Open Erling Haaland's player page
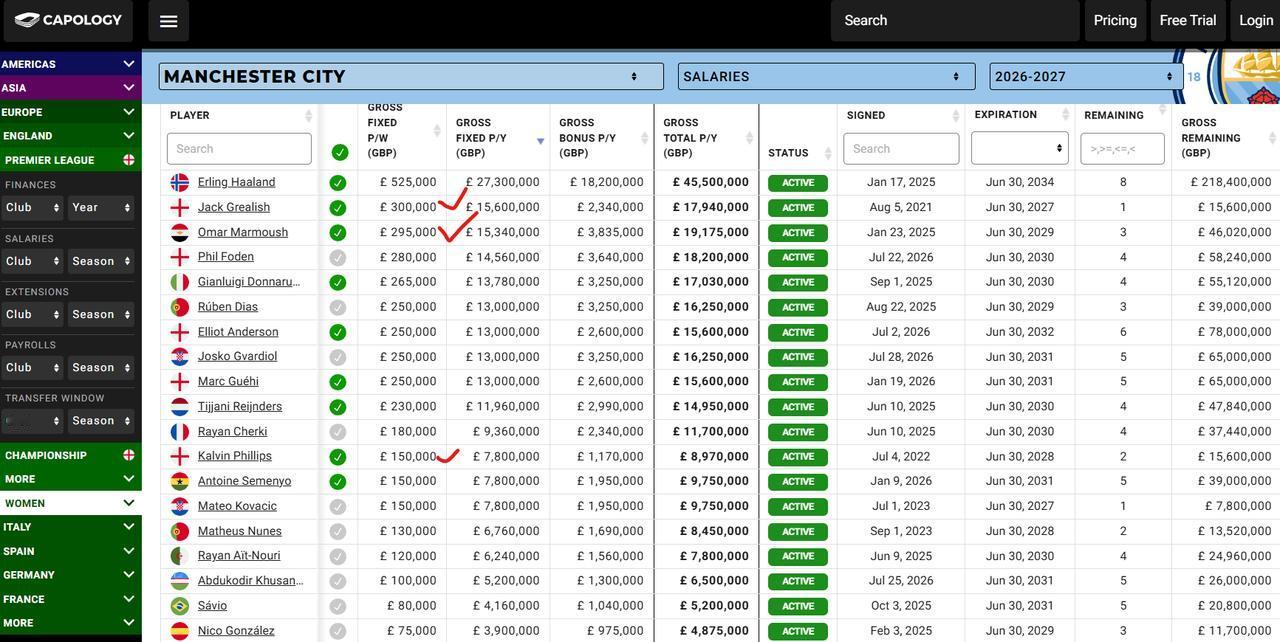1280x642 pixels. 236,182
